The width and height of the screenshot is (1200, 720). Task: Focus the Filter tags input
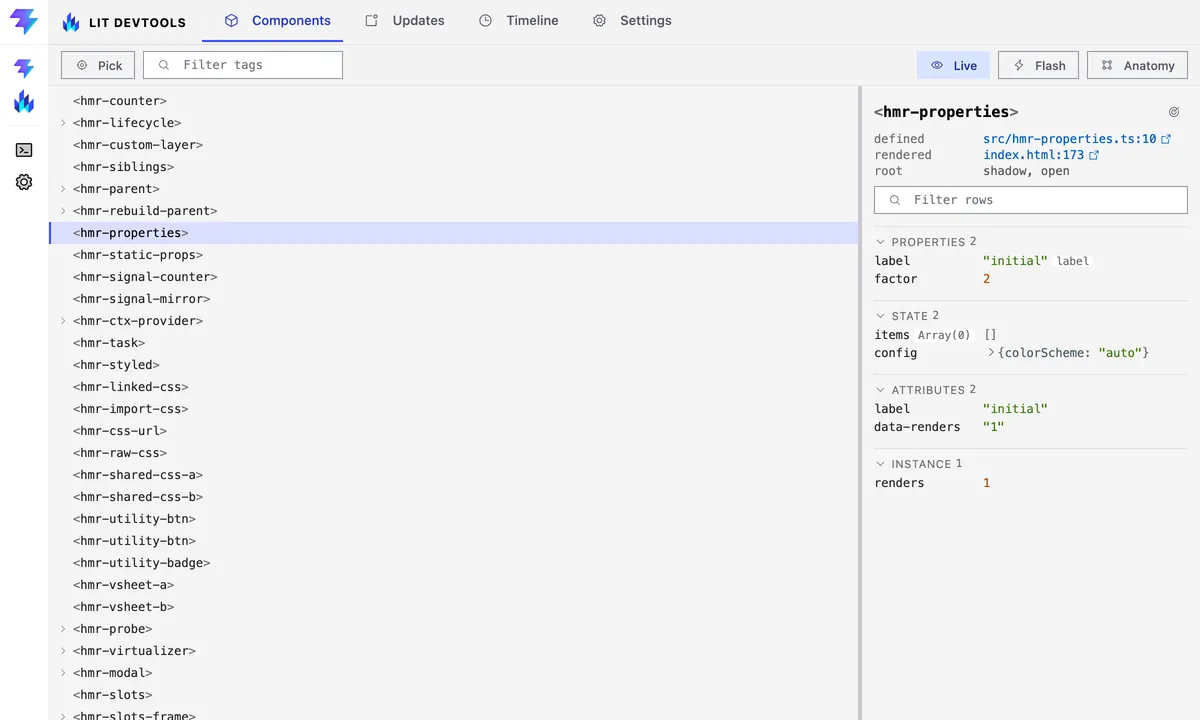coord(243,65)
